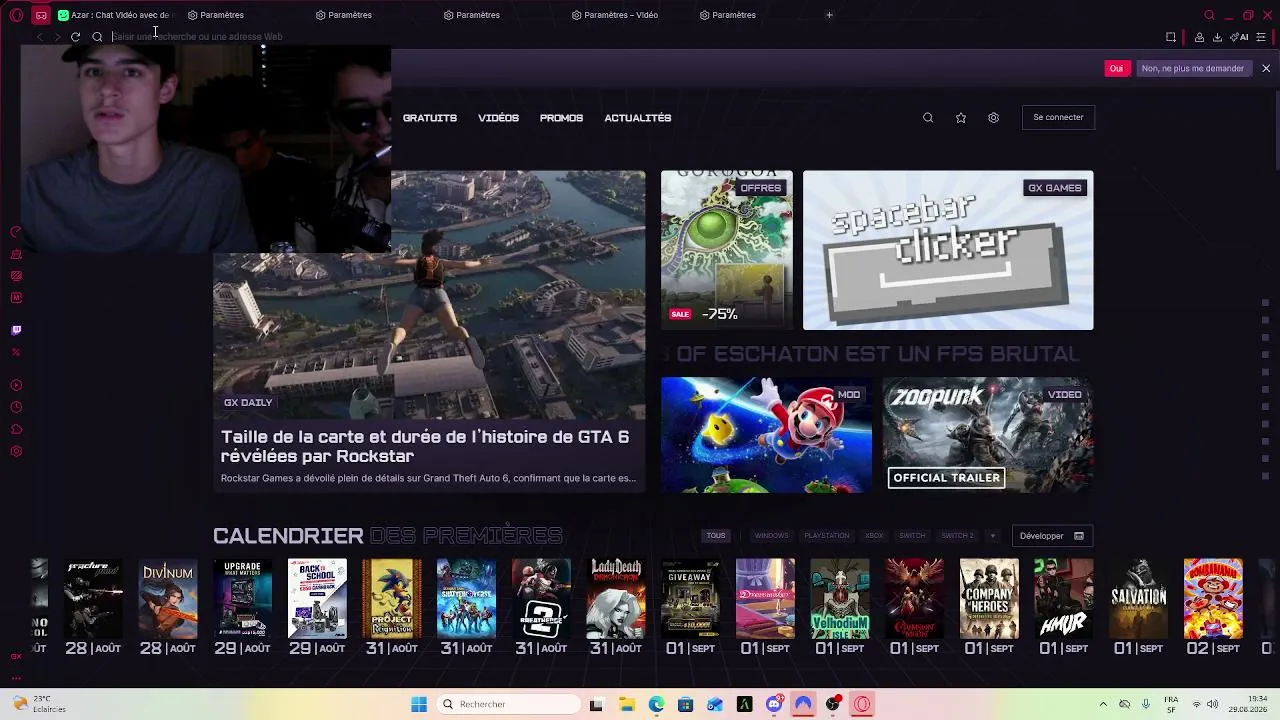The width and height of the screenshot is (1280, 720).
Task: Open the sidebar three-dots menu
Action: click(16, 680)
